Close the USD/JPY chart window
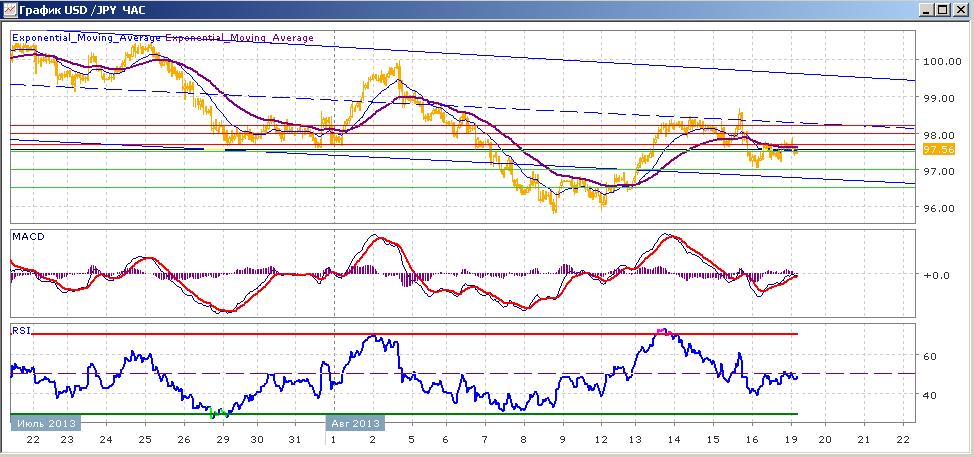 click(960, 10)
